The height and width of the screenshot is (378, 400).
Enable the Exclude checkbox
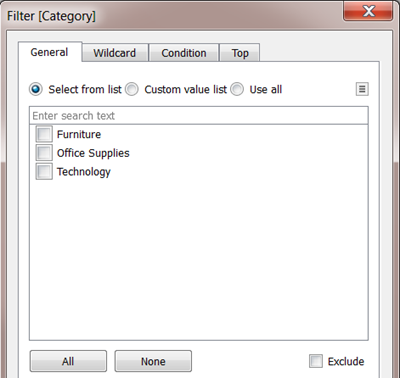tap(316, 361)
